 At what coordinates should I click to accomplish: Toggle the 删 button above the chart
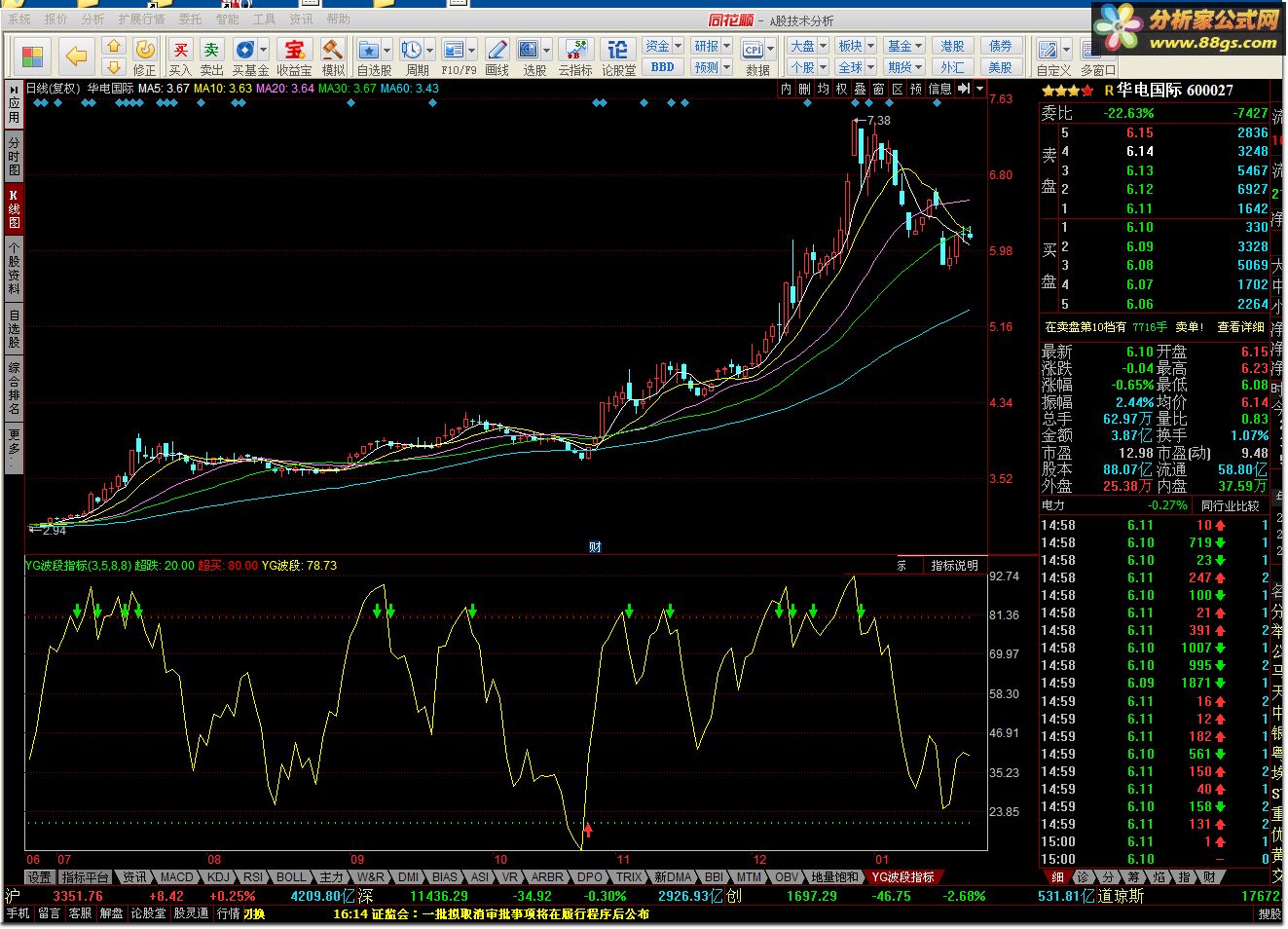(x=804, y=89)
